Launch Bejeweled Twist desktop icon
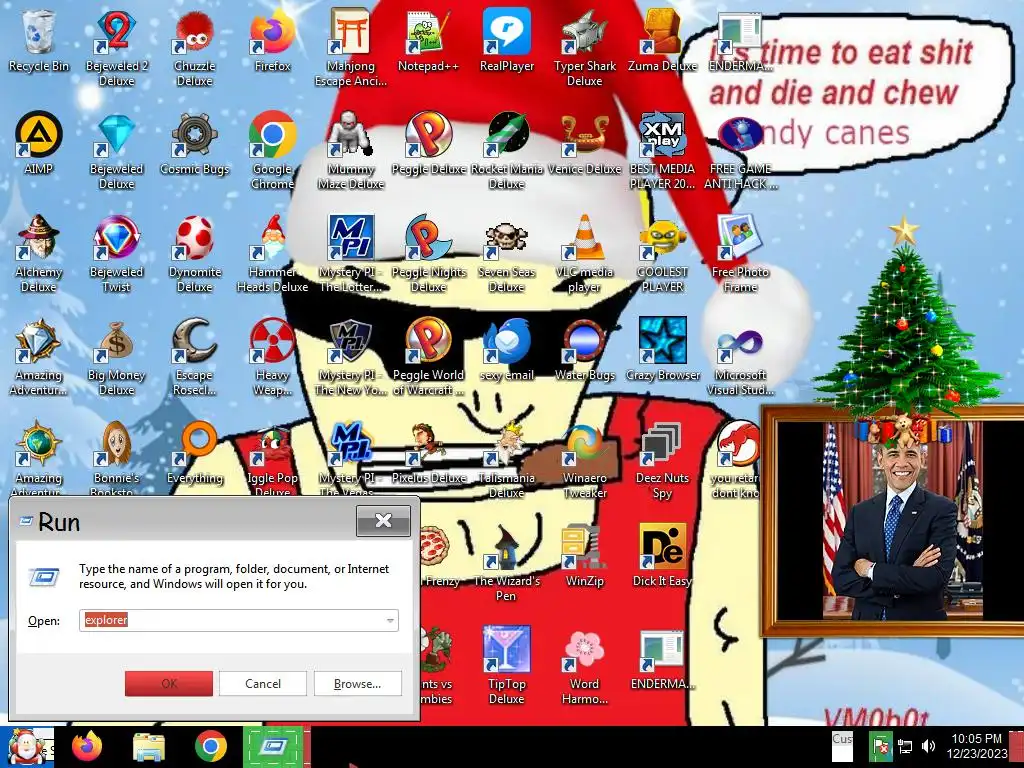This screenshot has width=1024, height=768. 116,254
